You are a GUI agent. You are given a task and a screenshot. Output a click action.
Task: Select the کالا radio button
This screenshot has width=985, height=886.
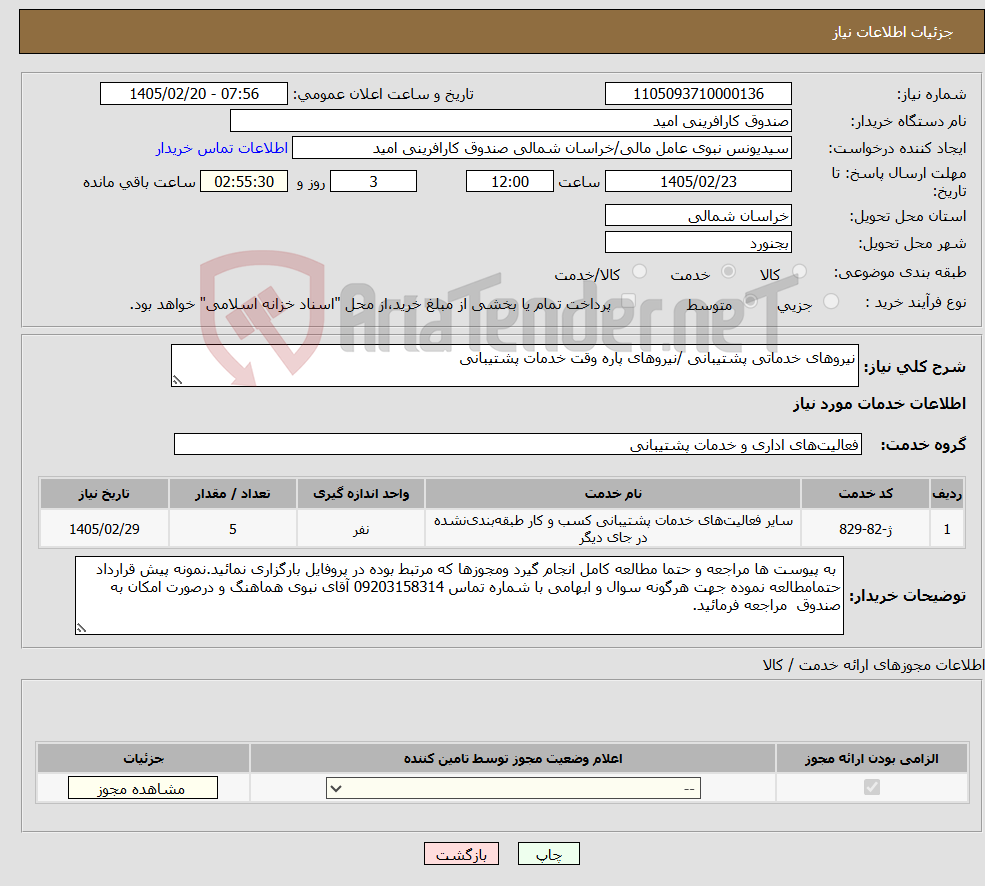pyautogui.click(x=799, y=271)
